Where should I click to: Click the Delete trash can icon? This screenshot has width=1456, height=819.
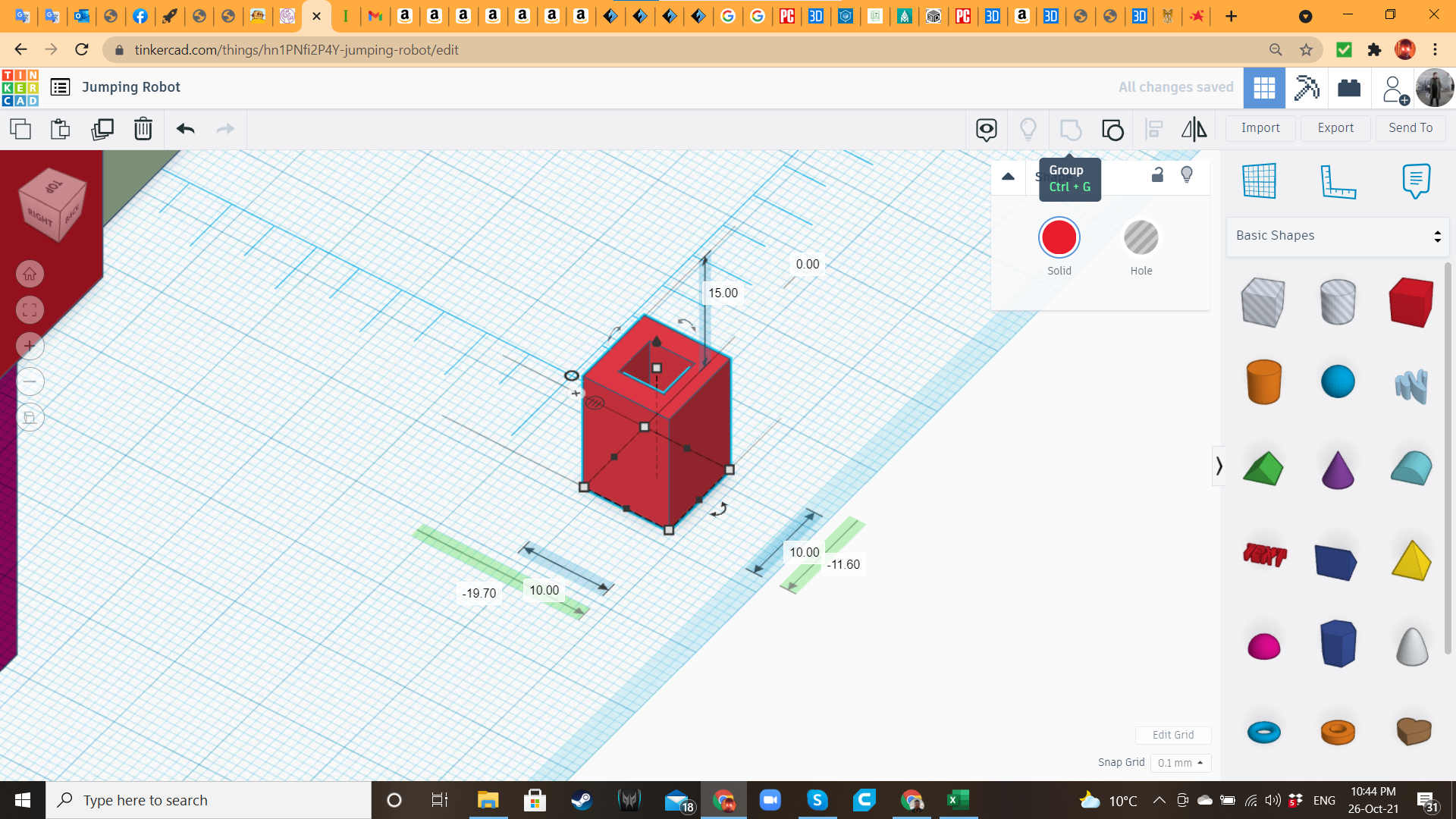click(143, 129)
